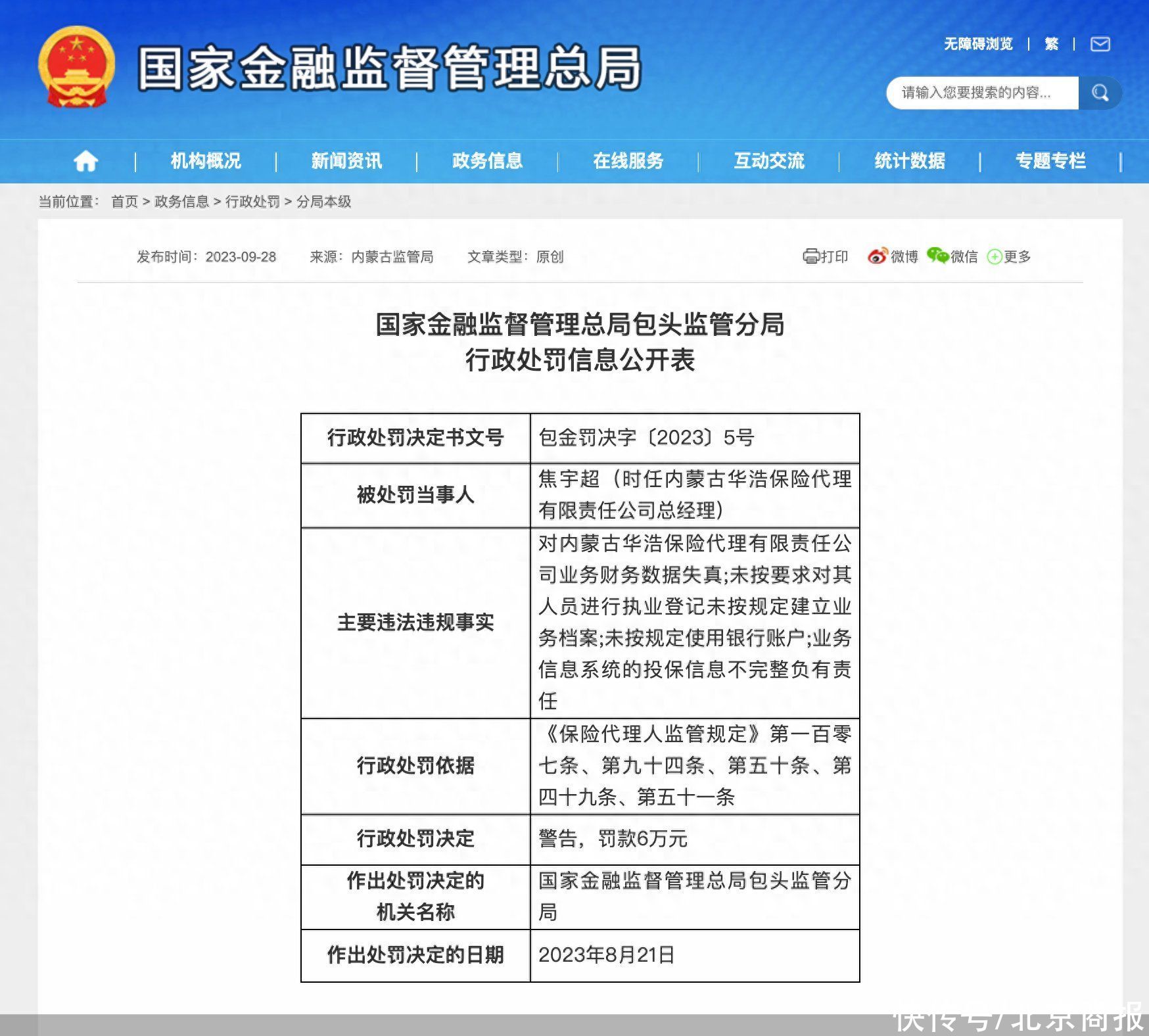
Task: Open the mail envelope icon
Action: 1100,44
